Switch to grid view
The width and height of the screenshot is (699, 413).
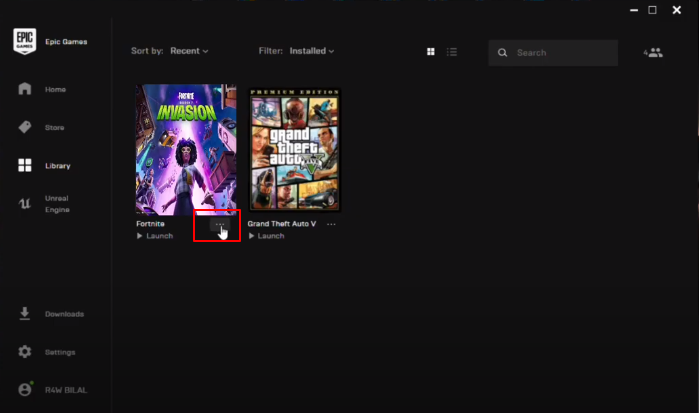(431, 52)
